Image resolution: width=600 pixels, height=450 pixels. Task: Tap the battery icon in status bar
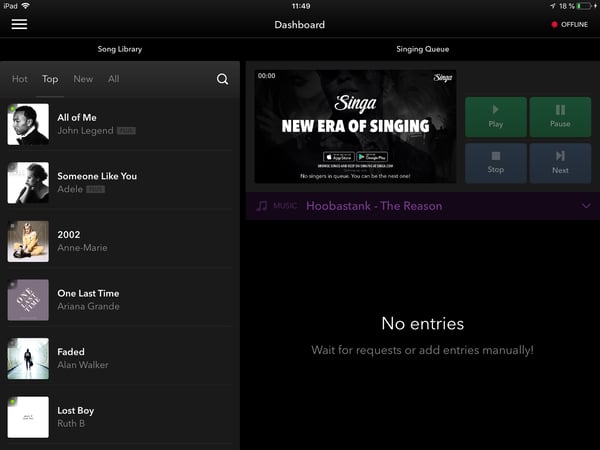(585, 6)
